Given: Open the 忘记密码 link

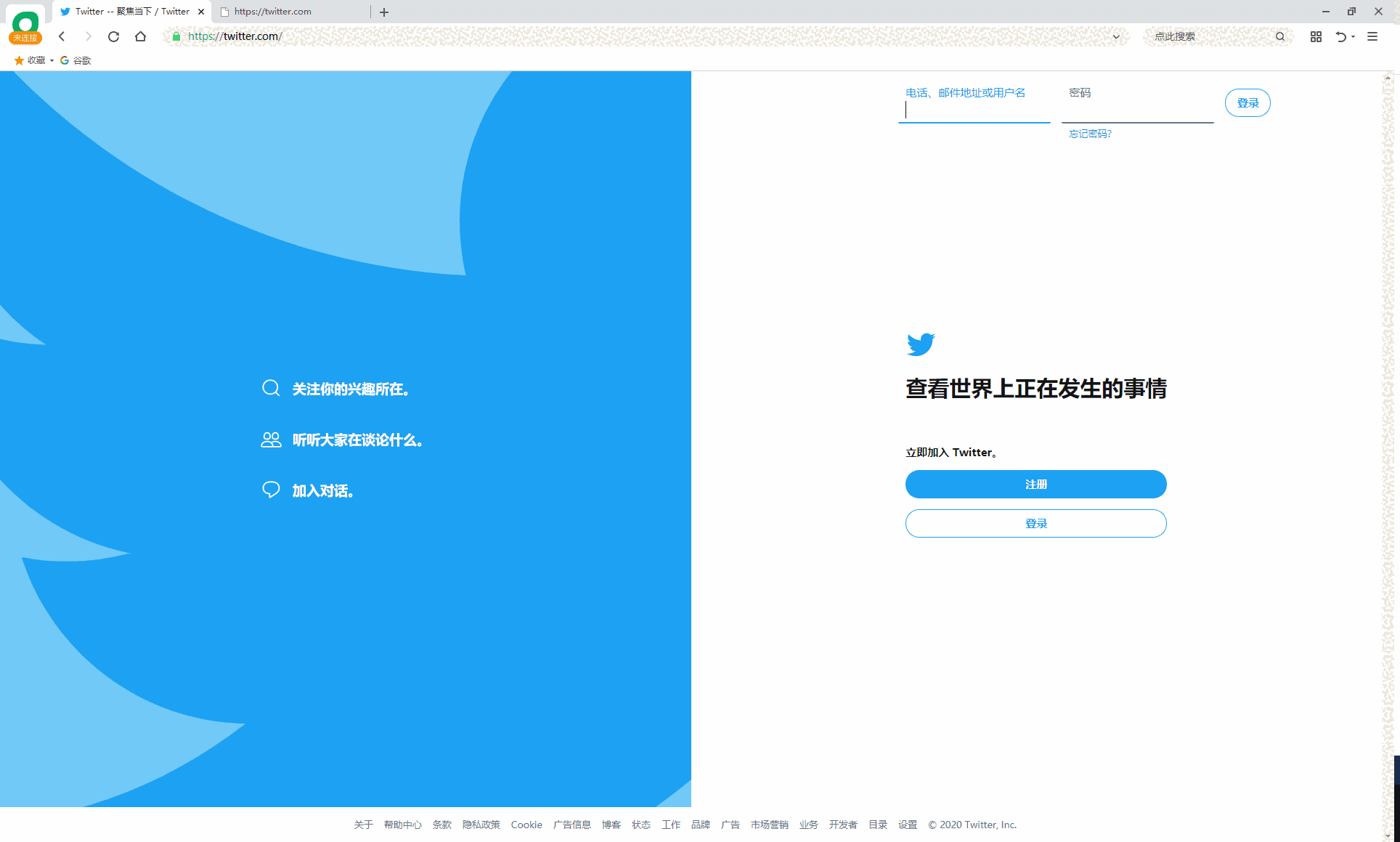Looking at the screenshot, I should tap(1089, 134).
